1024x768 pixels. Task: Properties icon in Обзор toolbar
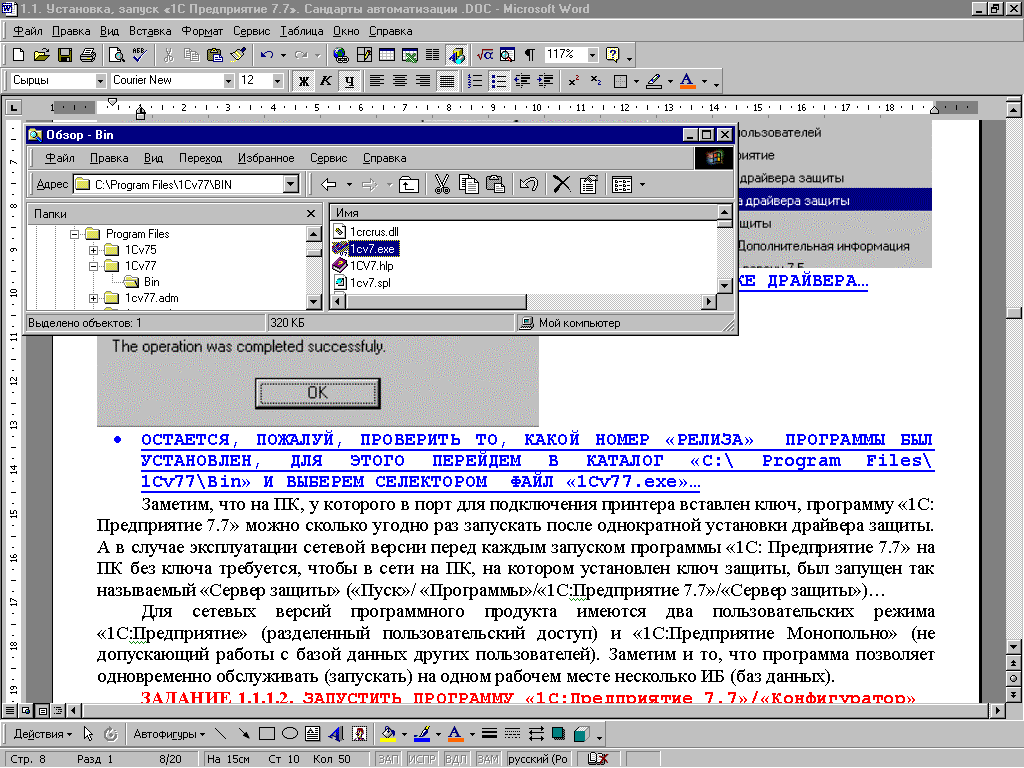pyautogui.click(x=588, y=185)
